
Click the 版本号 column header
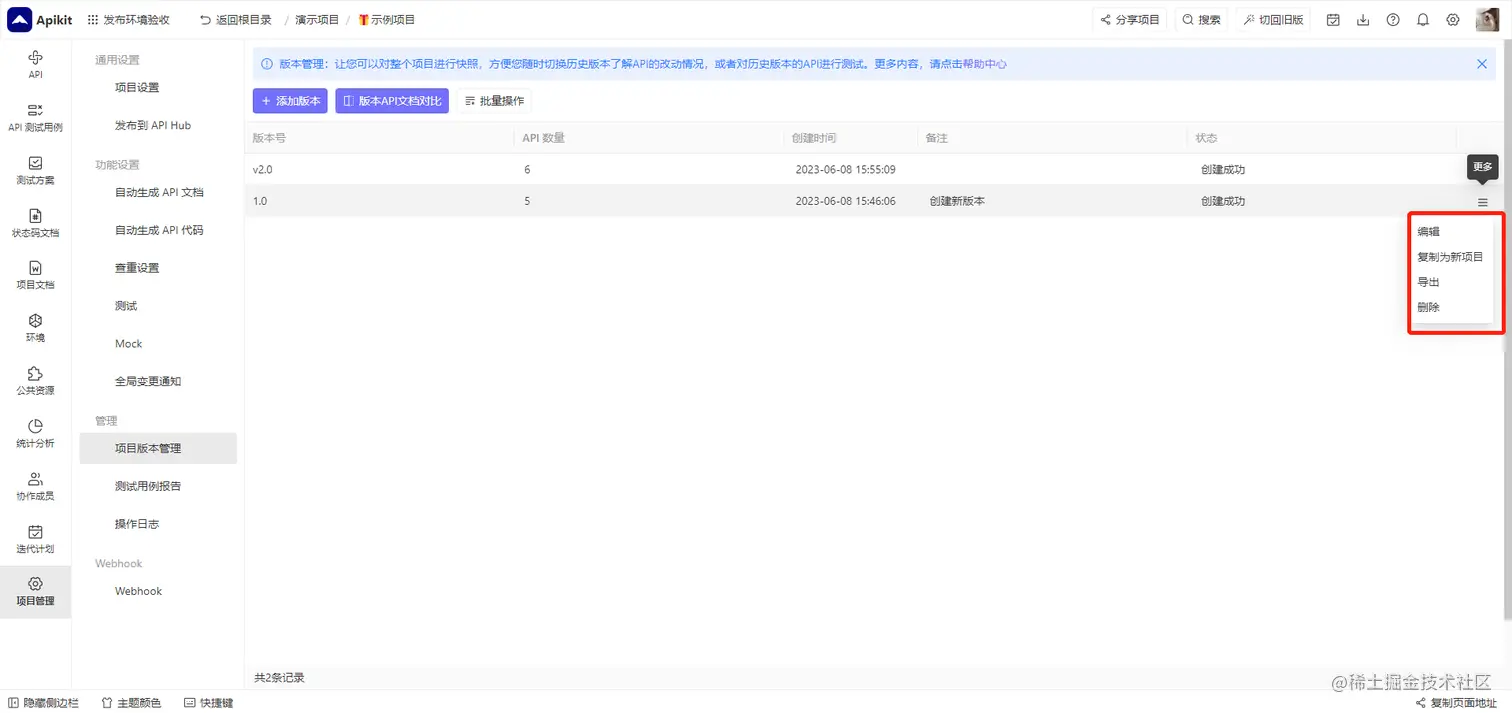269,138
